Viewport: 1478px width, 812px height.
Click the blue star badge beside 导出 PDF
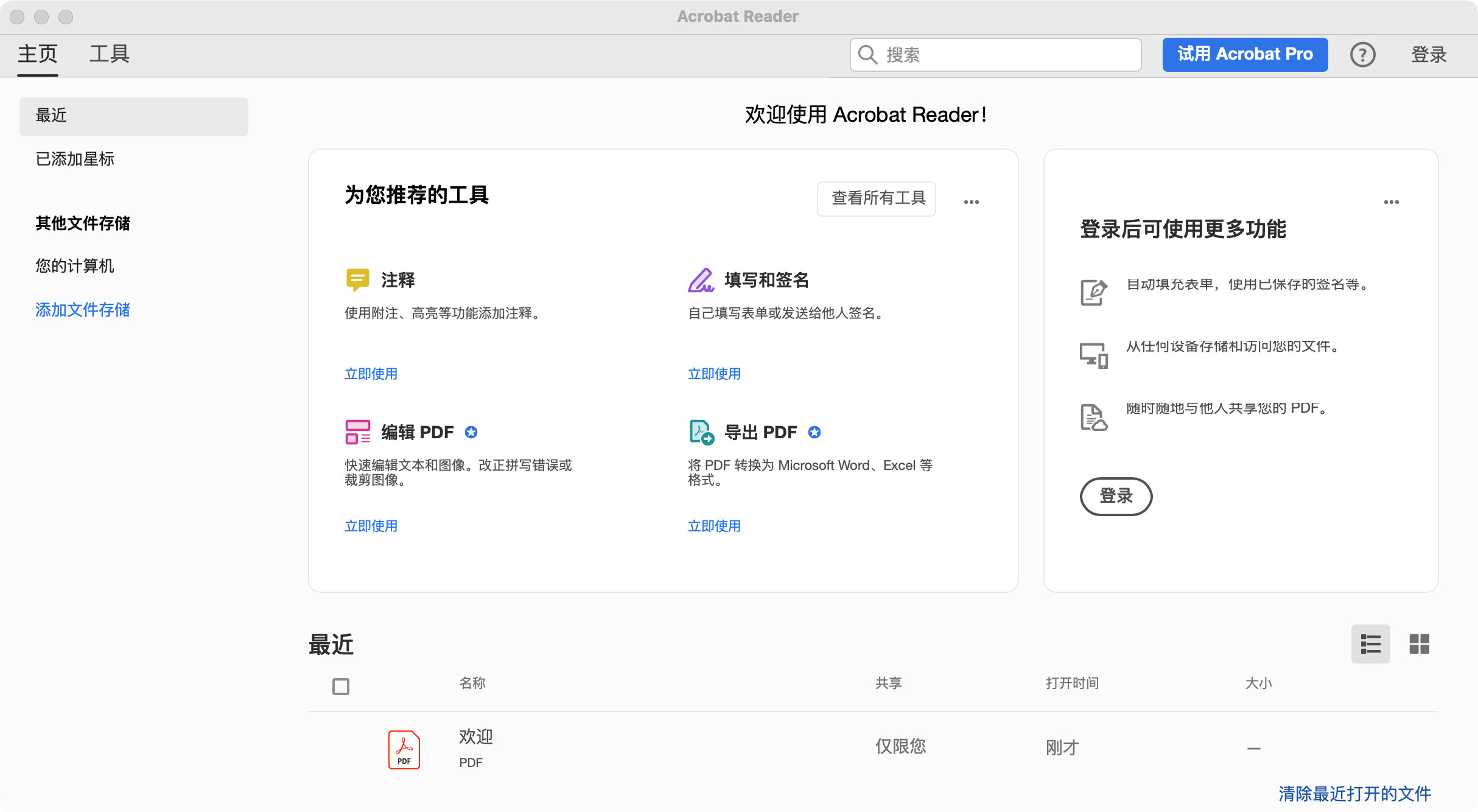pyautogui.click(x=814, y=432)
